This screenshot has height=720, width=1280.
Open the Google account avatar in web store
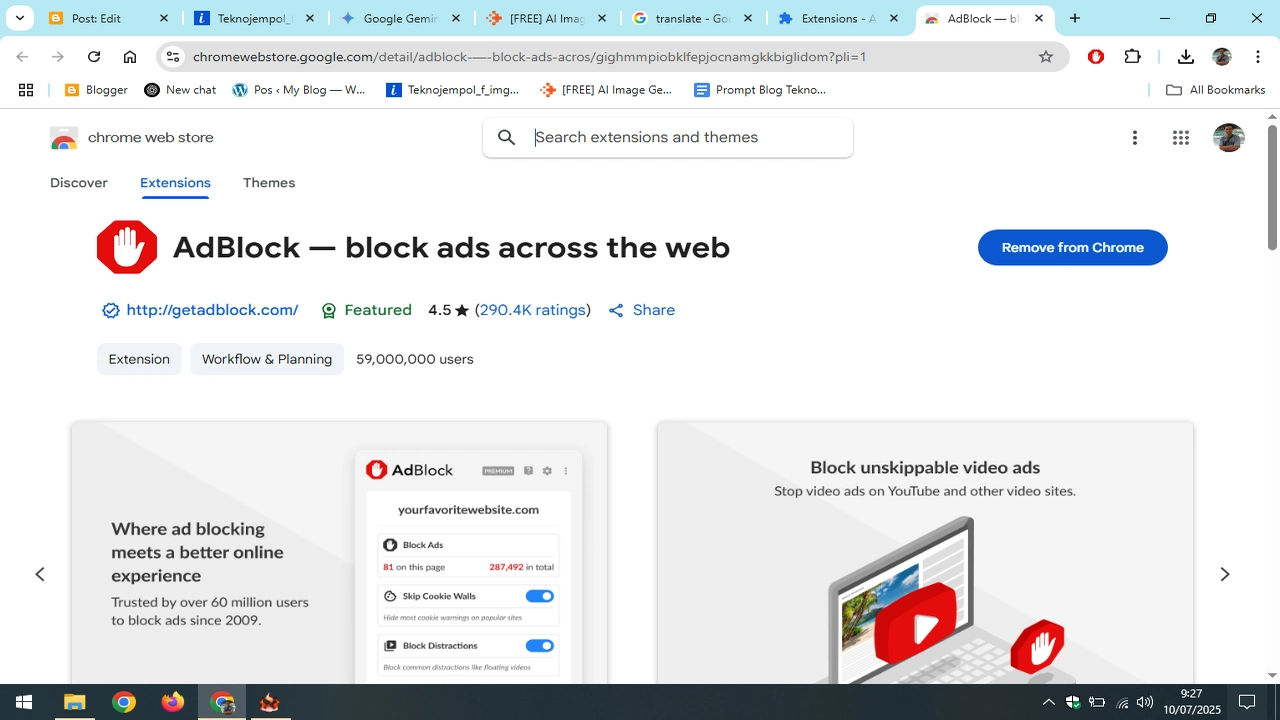(1229, 138)
